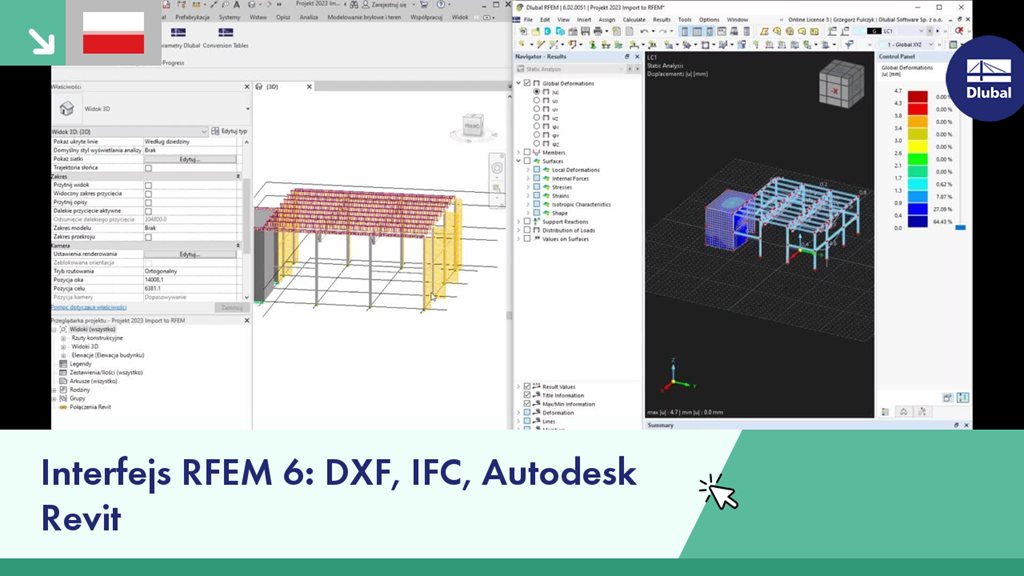Viewport: 1024px width, 576px height.
Task: Toggle the Trajektoria słońca checkbox
Action: click(148, 168)
